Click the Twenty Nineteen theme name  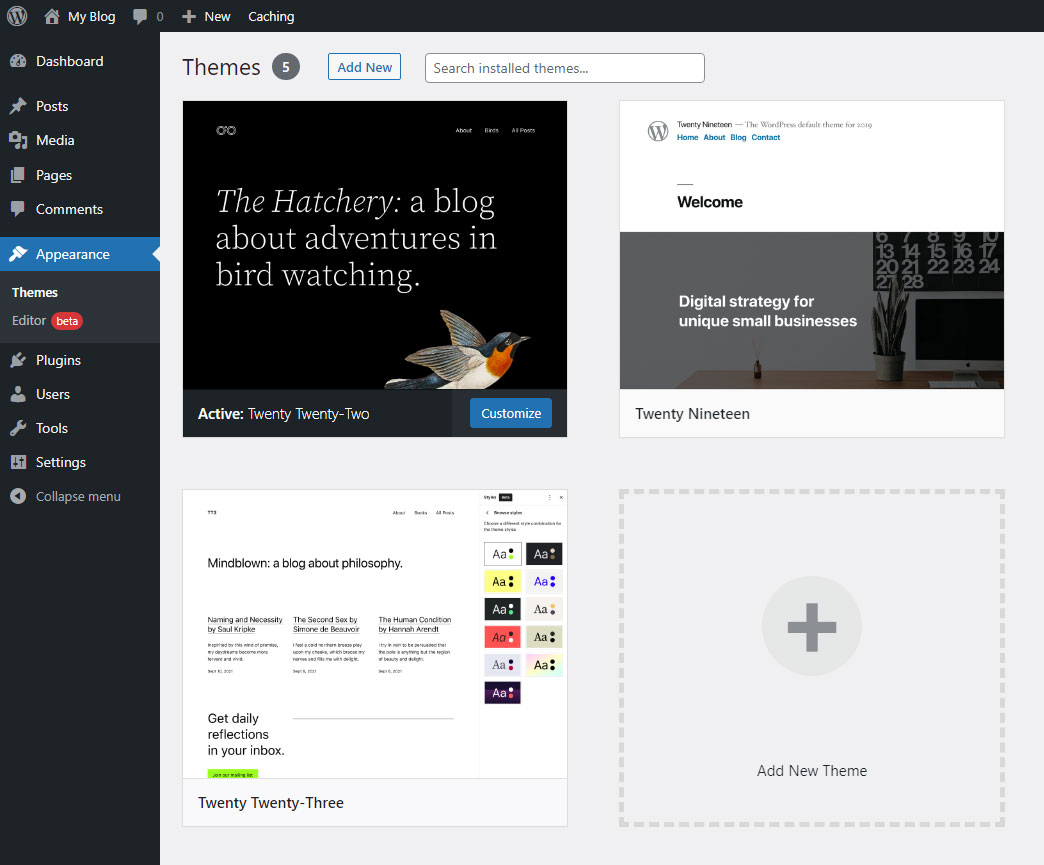click(692, 414)
